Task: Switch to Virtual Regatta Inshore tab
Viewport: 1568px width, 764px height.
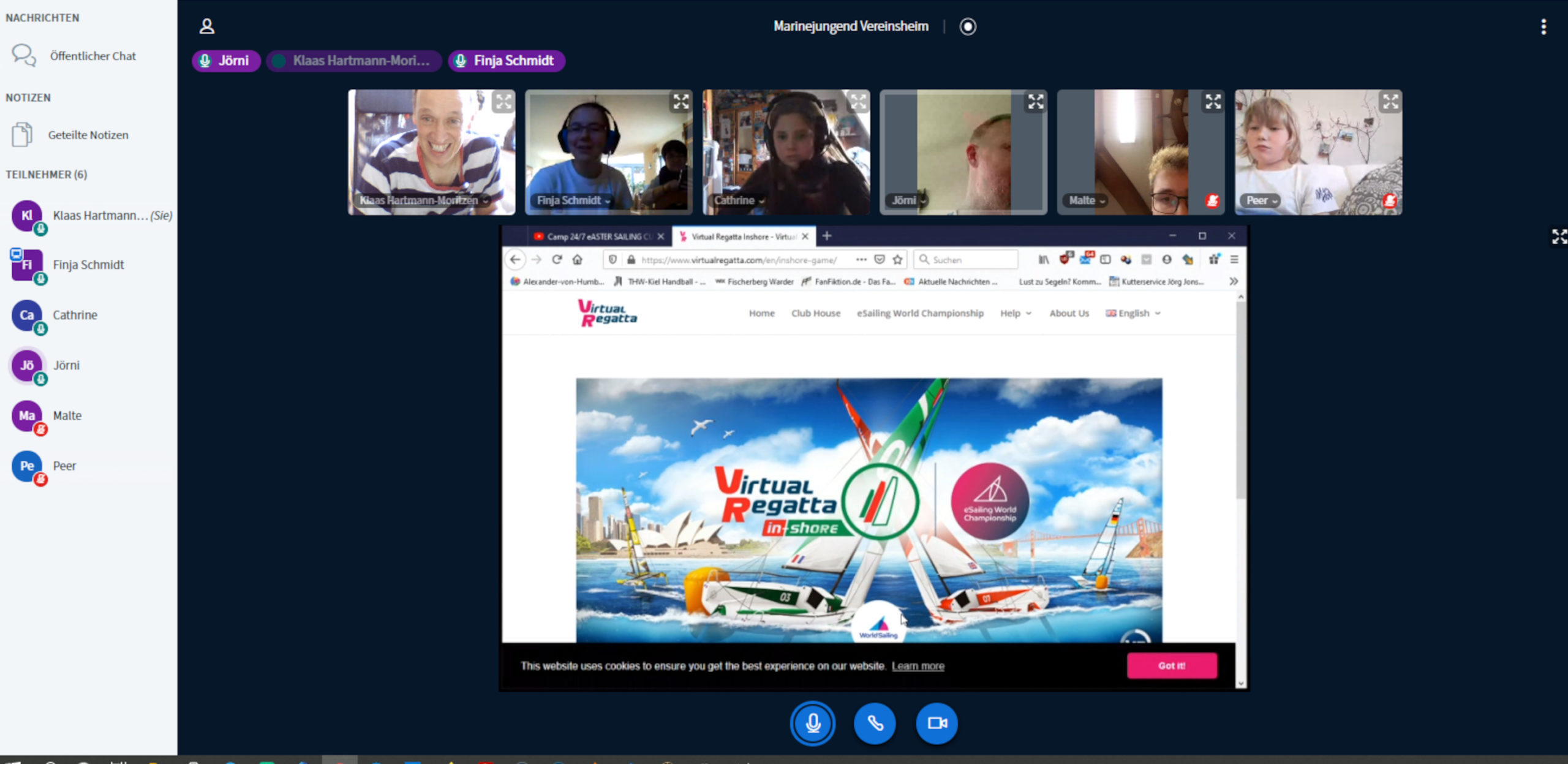Action: pyautogui.click(x=744, y=236)
